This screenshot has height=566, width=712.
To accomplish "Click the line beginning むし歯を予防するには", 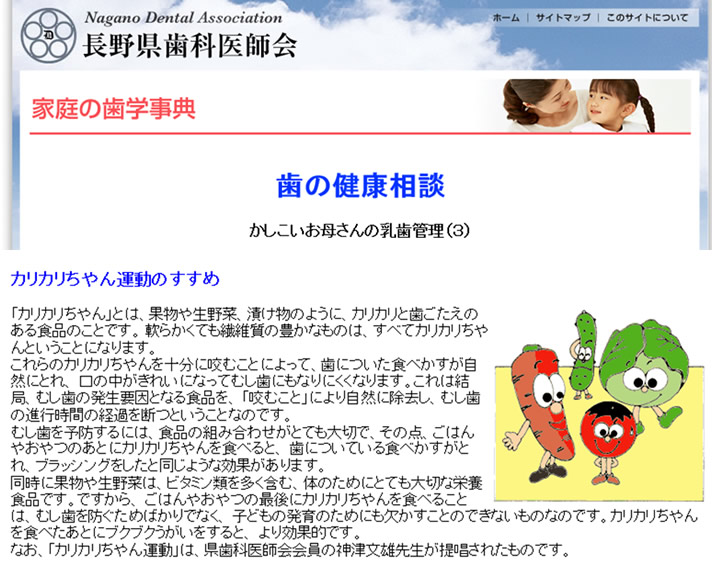I will (242, 432).
